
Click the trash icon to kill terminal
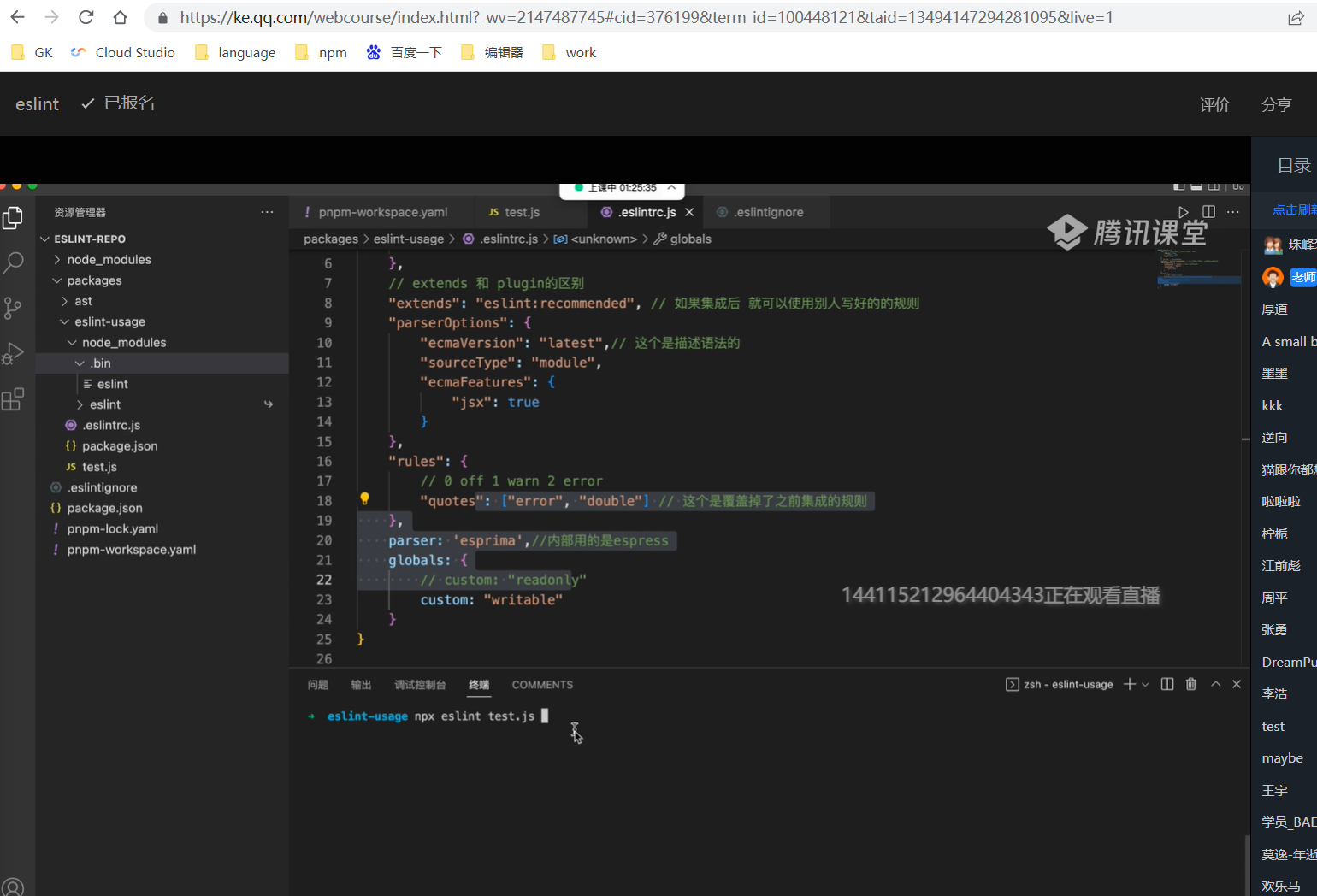tap(1190, 684)
